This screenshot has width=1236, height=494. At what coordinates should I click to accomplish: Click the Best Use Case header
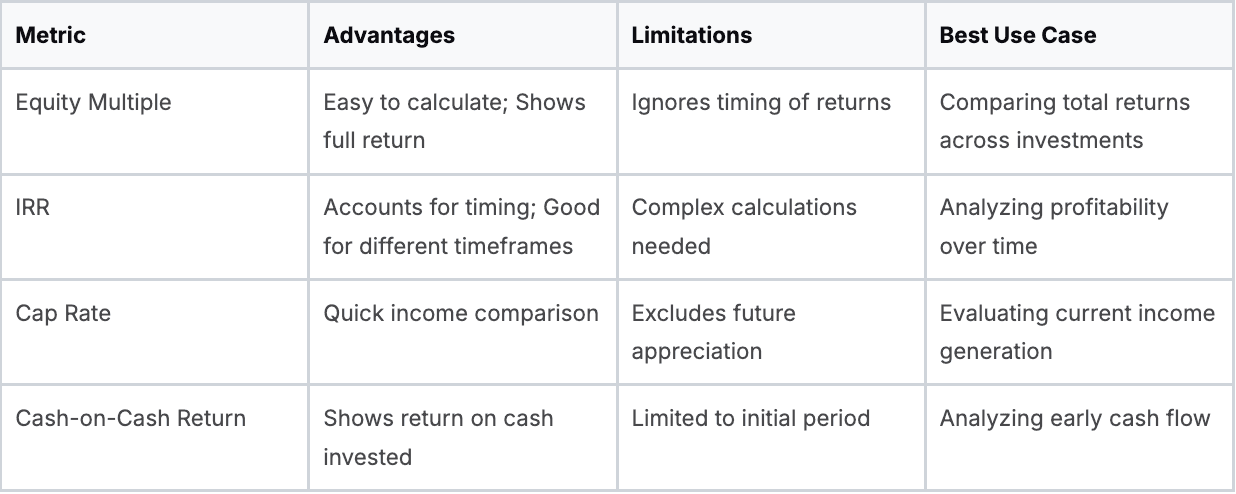pos(1018,35)
